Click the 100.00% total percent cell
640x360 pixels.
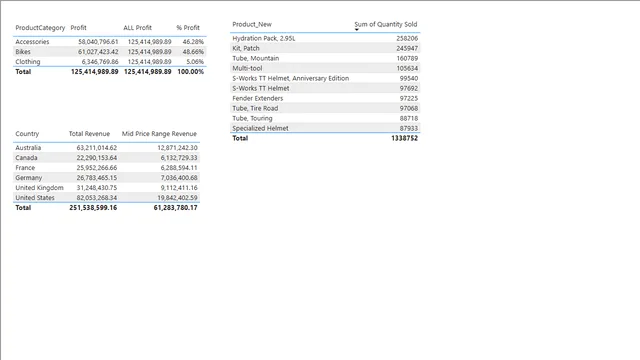191,71
